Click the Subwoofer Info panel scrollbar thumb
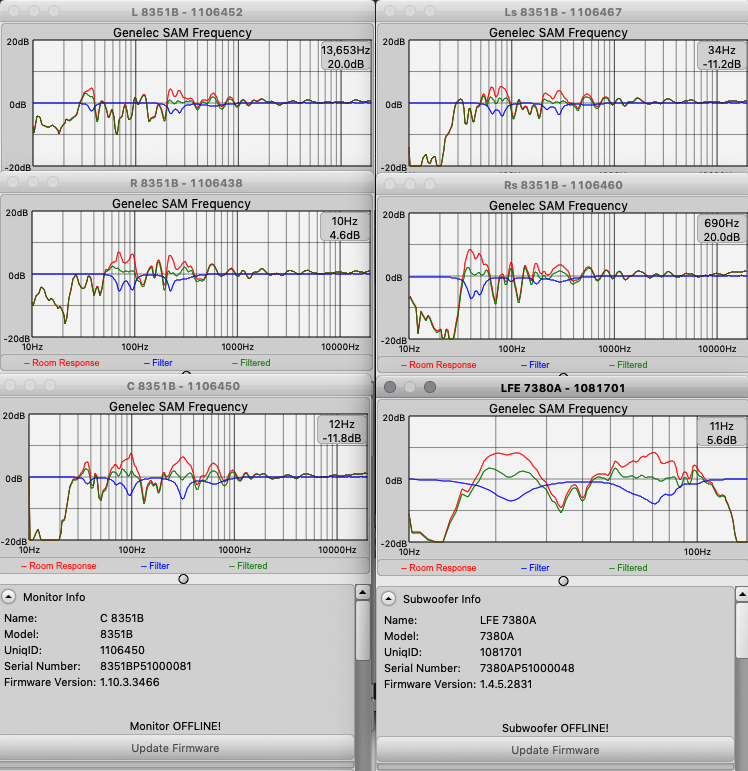Image resolution: width=748 pixels, height=771 pixels. click(x=742, y=630)
